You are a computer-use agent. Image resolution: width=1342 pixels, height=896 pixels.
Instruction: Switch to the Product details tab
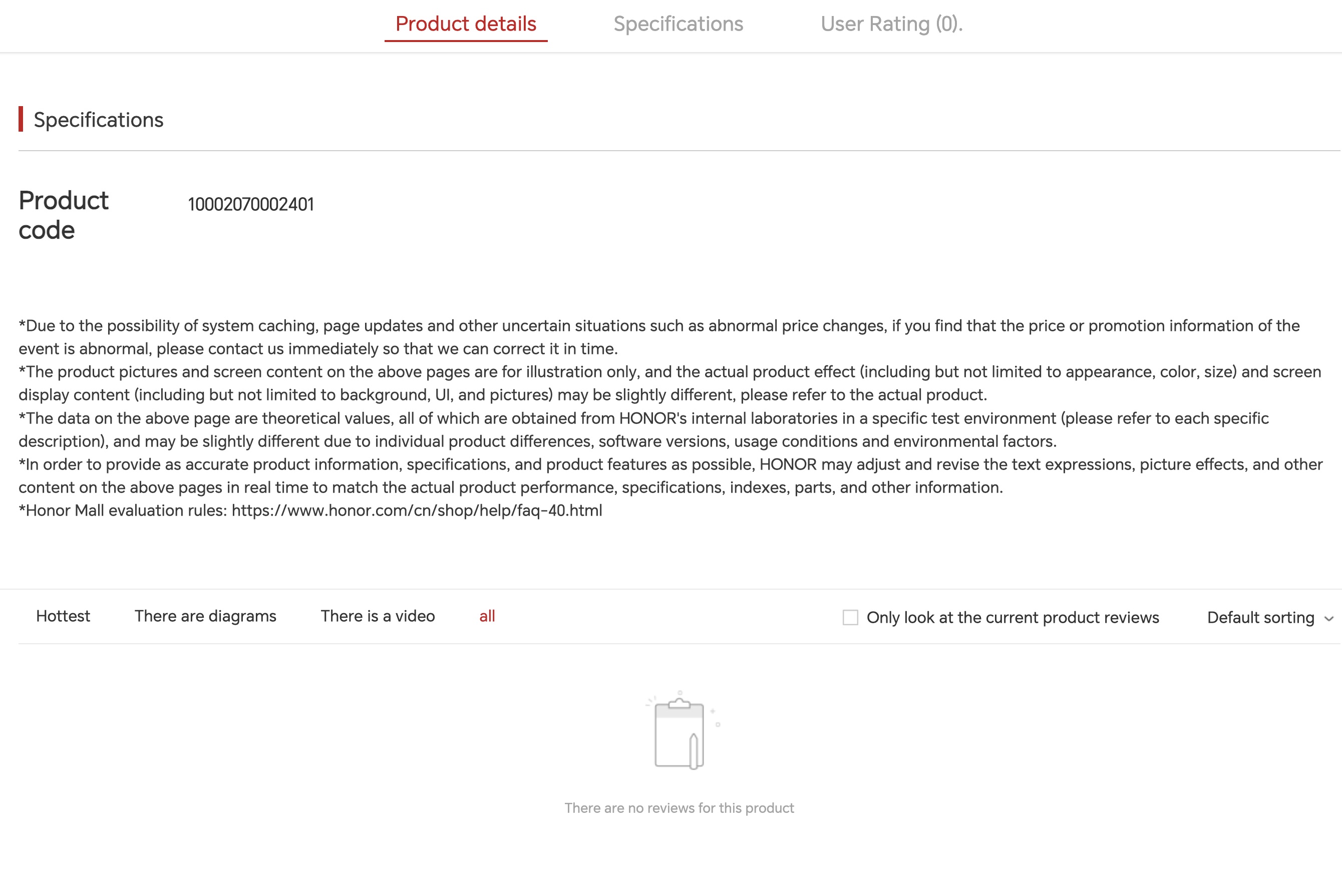466,24
